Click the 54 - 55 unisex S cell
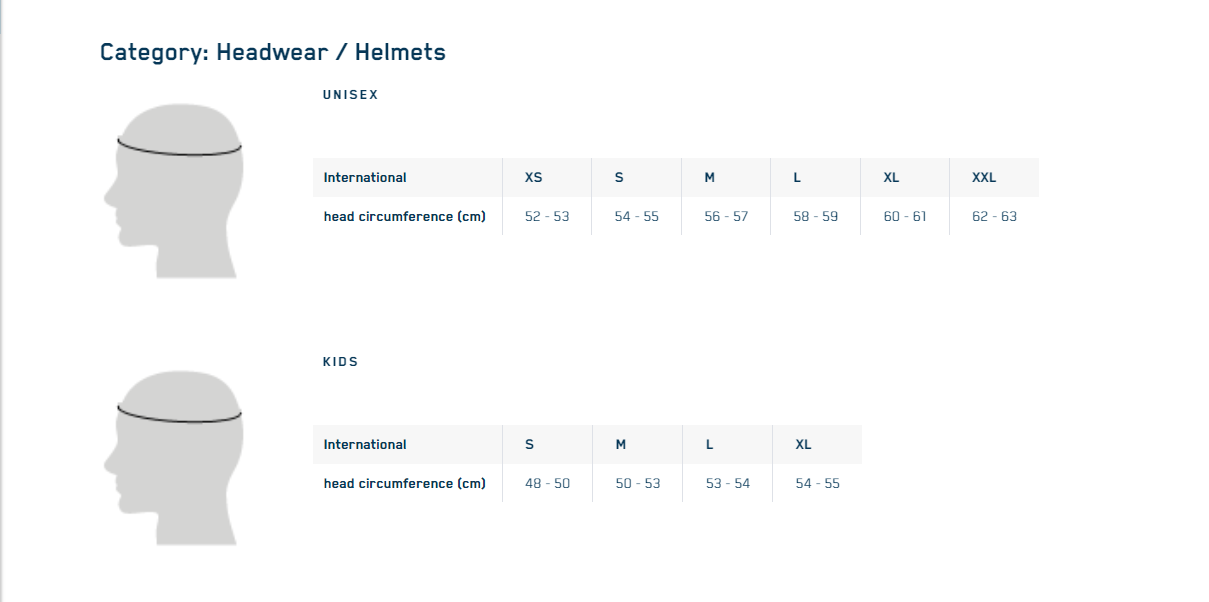This screenshot has height=602, width=1209. point(637,217)
